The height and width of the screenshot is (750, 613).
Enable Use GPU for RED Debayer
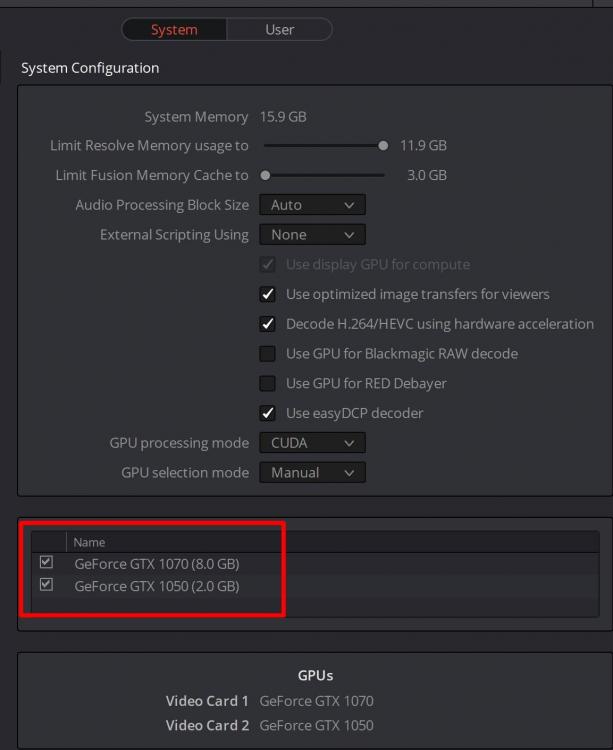(267, 383)
